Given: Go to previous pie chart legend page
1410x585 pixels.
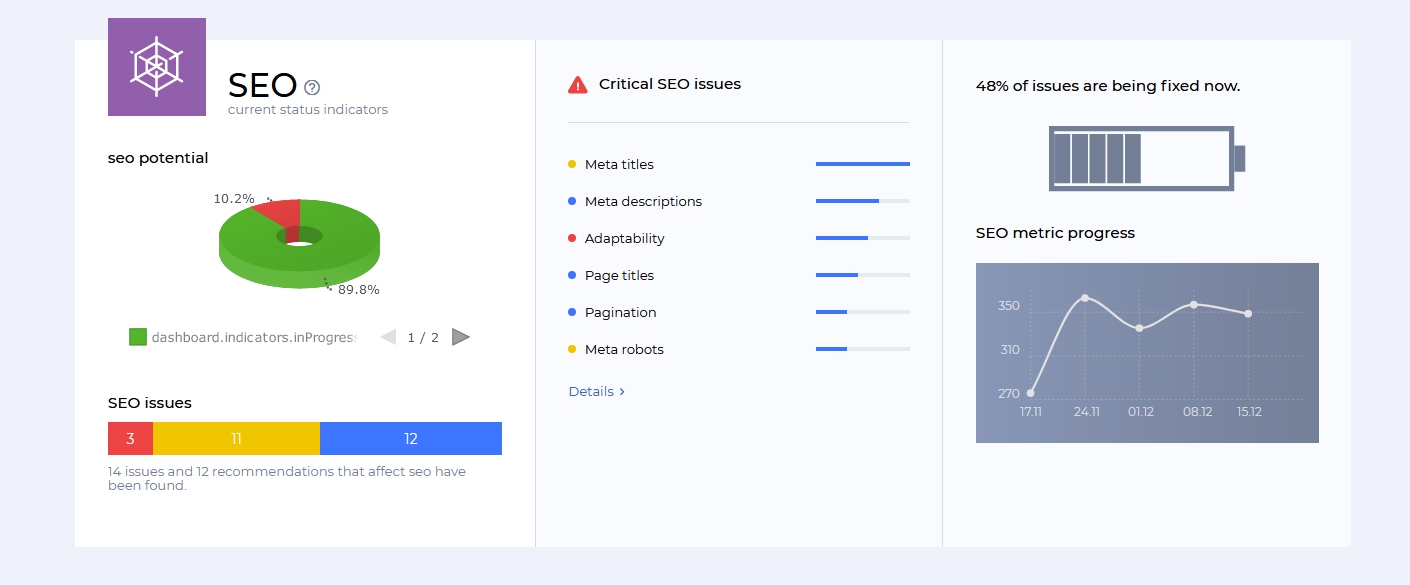Looking at the screenshot, I should pos(388,337).
